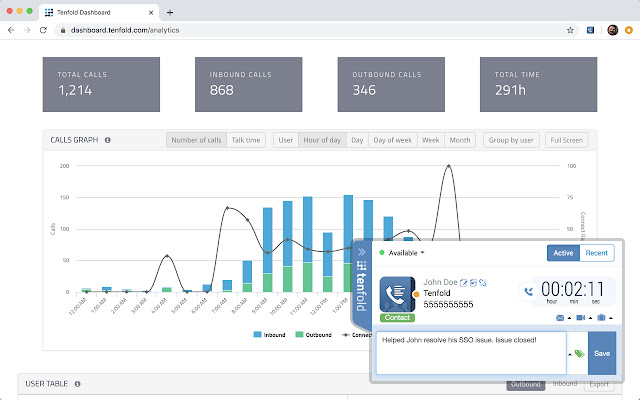Click the Calls Graph info icon
The height and width of the screenshot is (400, 640).
tap(108, 140)
